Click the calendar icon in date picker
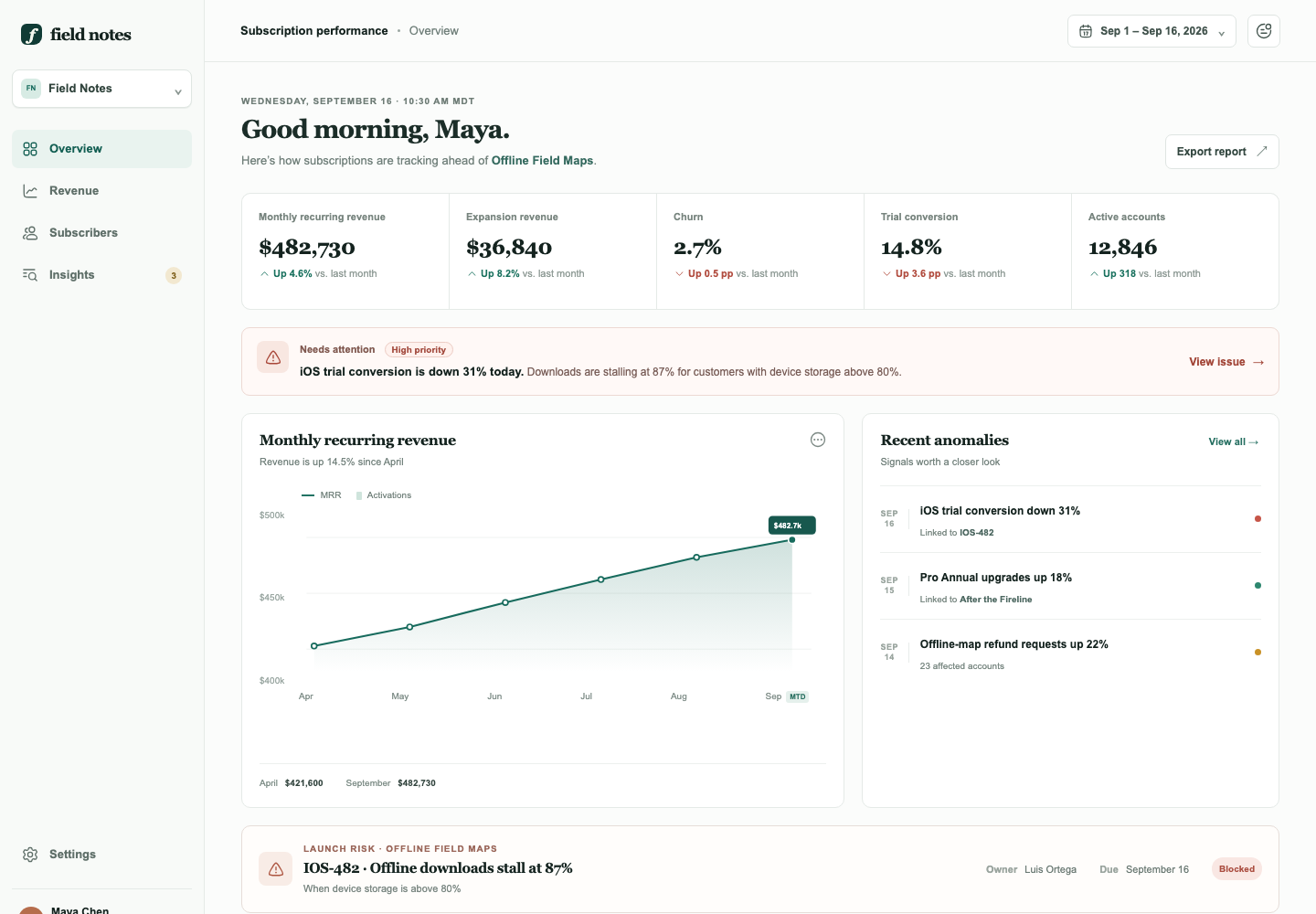 pos(1086,31)
